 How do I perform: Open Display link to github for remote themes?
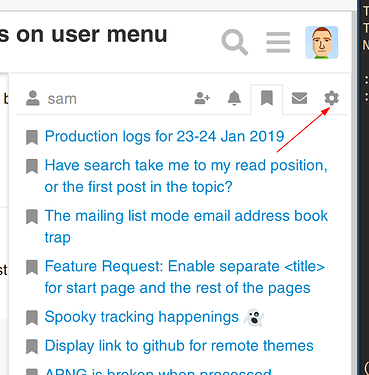(x=179, y=346)
